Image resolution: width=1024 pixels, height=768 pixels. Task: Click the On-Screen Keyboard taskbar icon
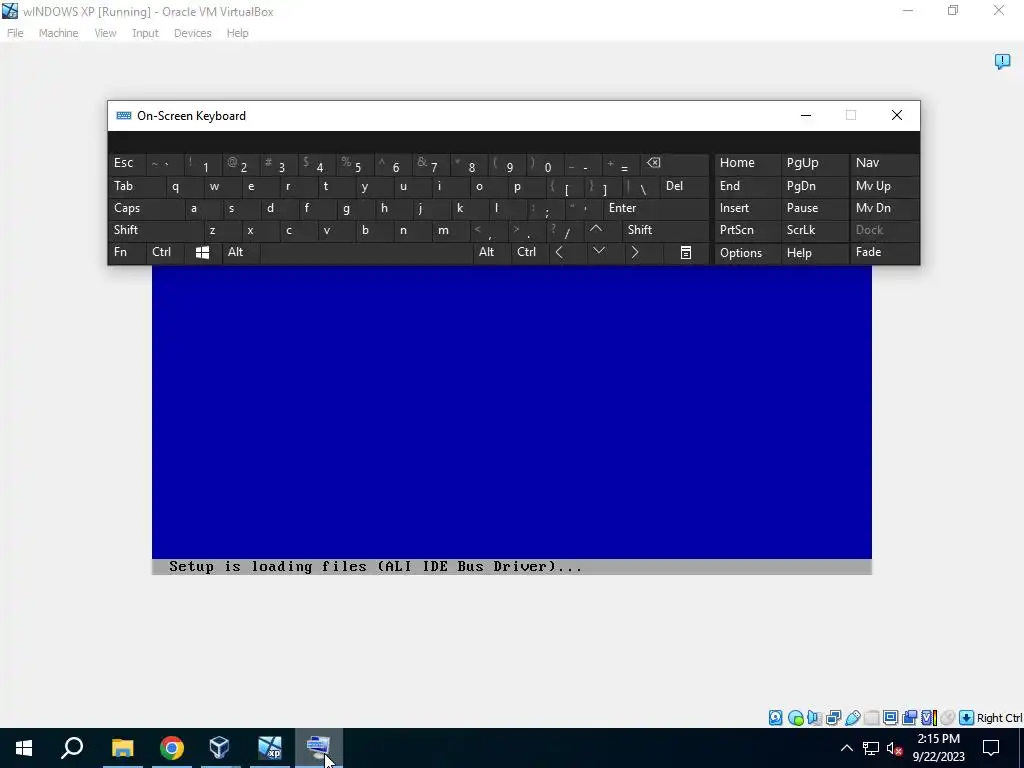(318, 748)
